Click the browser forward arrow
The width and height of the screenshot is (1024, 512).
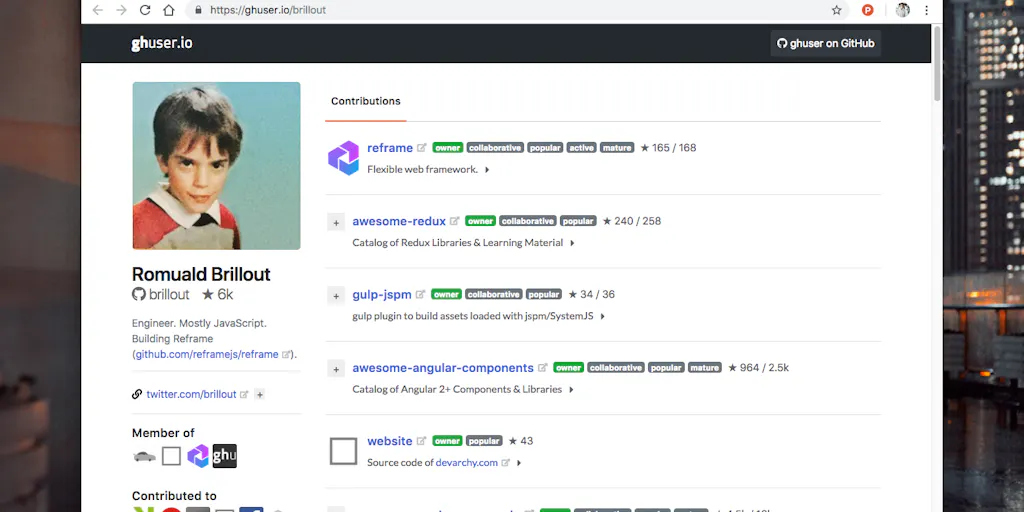pos(121,10)
